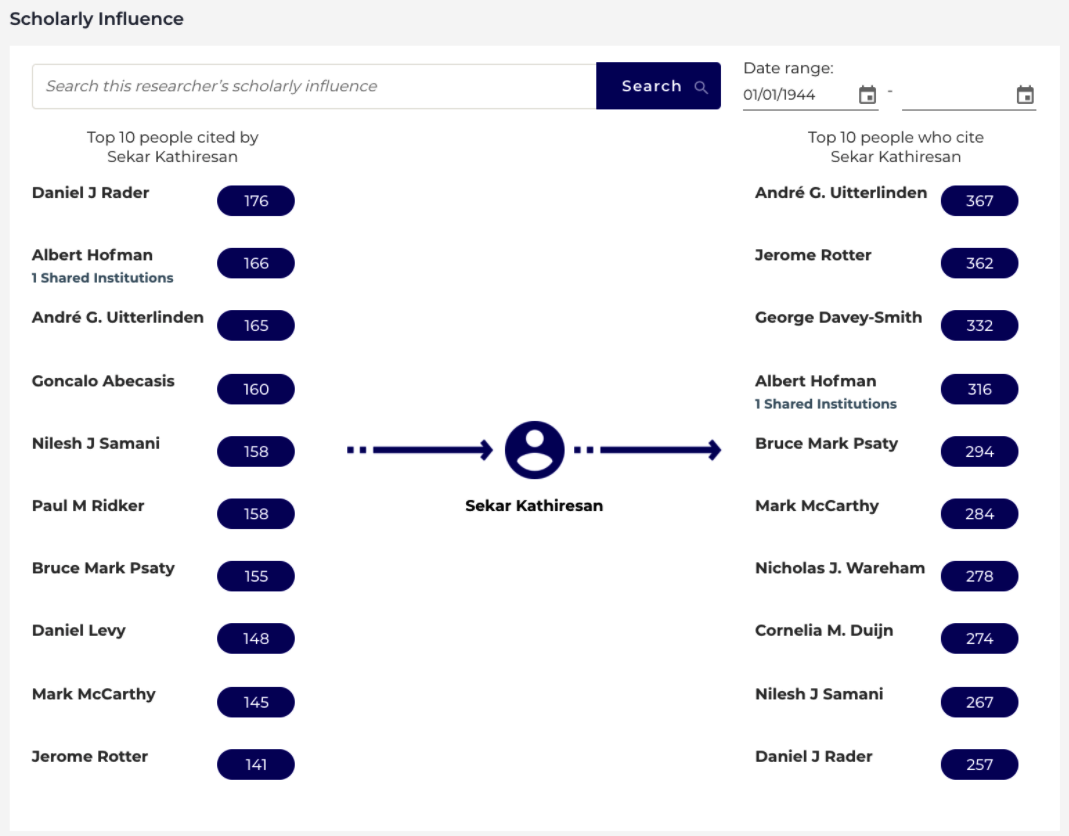
Task: Open Nilesh J Samani with count 267
Action: coord(819,694)
